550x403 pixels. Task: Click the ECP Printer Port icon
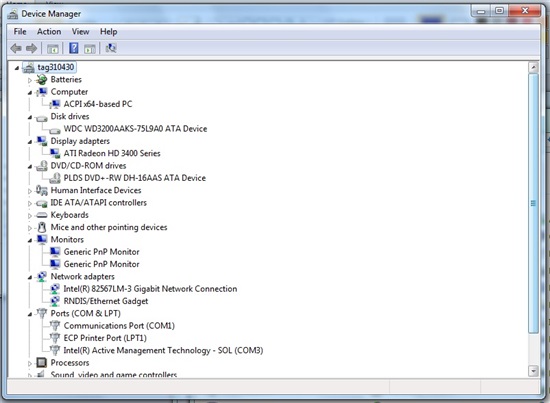pyautogui.click(x=55, y=338)
